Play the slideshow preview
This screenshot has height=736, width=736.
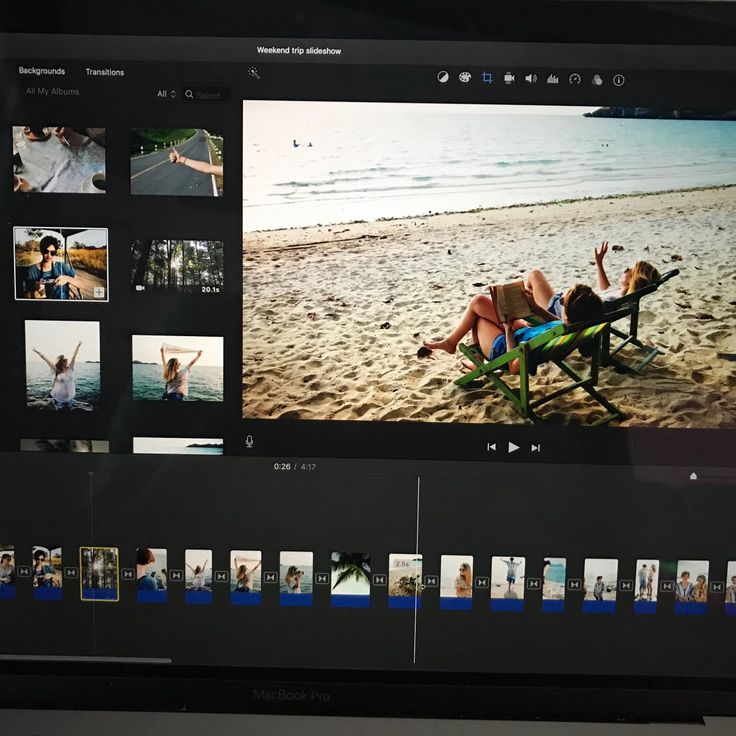click(514, 447)
